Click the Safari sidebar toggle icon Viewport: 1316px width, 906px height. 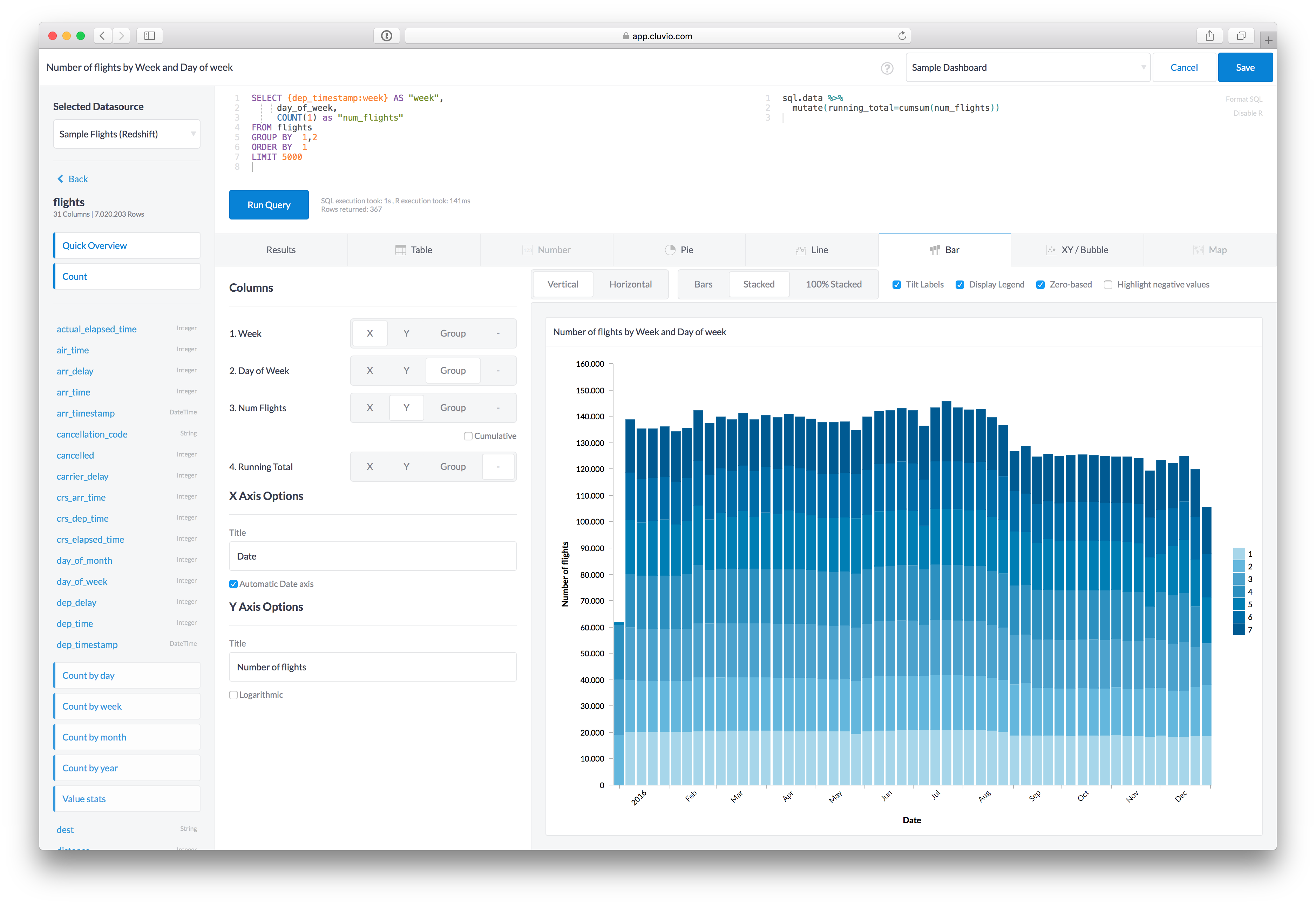coord(150,36)
